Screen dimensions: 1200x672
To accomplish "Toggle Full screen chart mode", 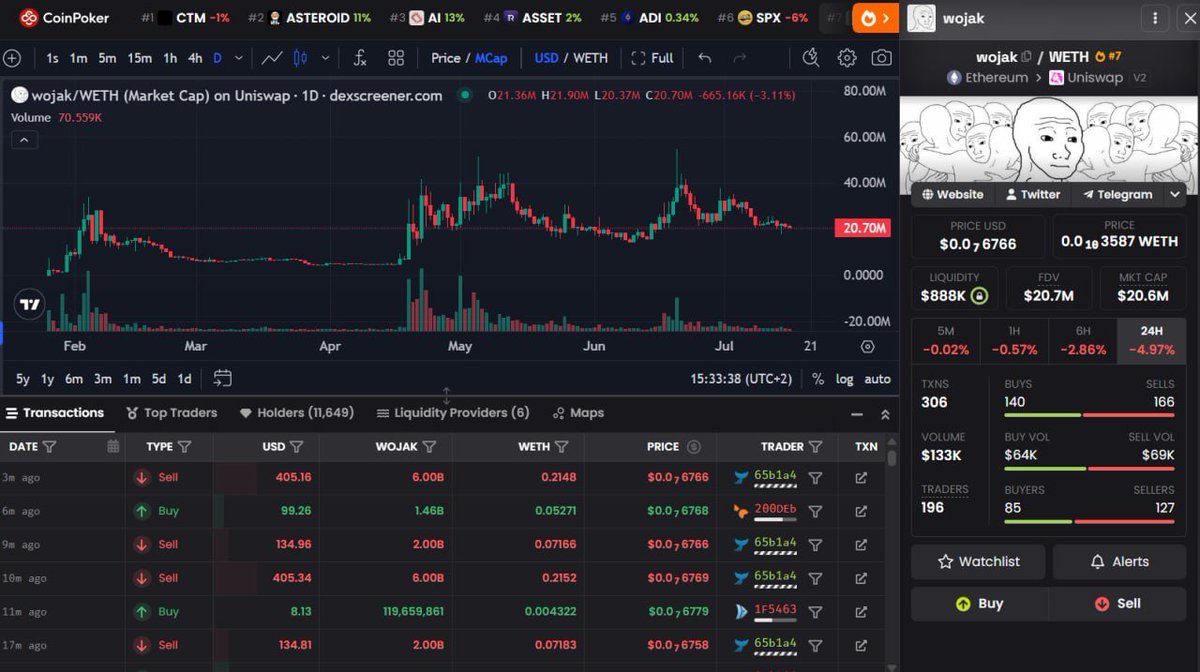I will pos(652,58).
